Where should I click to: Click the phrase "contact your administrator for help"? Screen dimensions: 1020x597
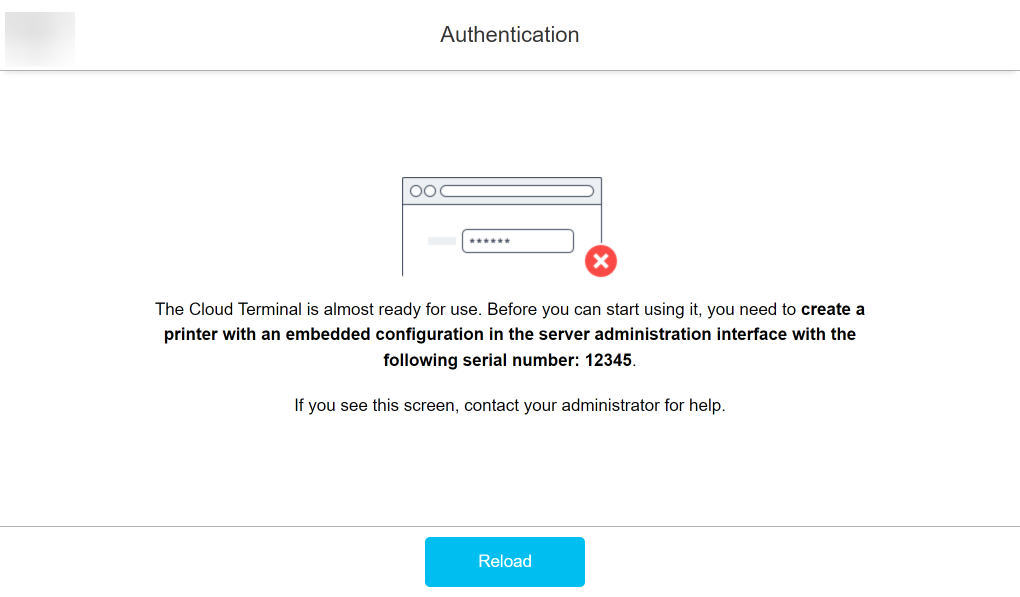tap(594, 406)
